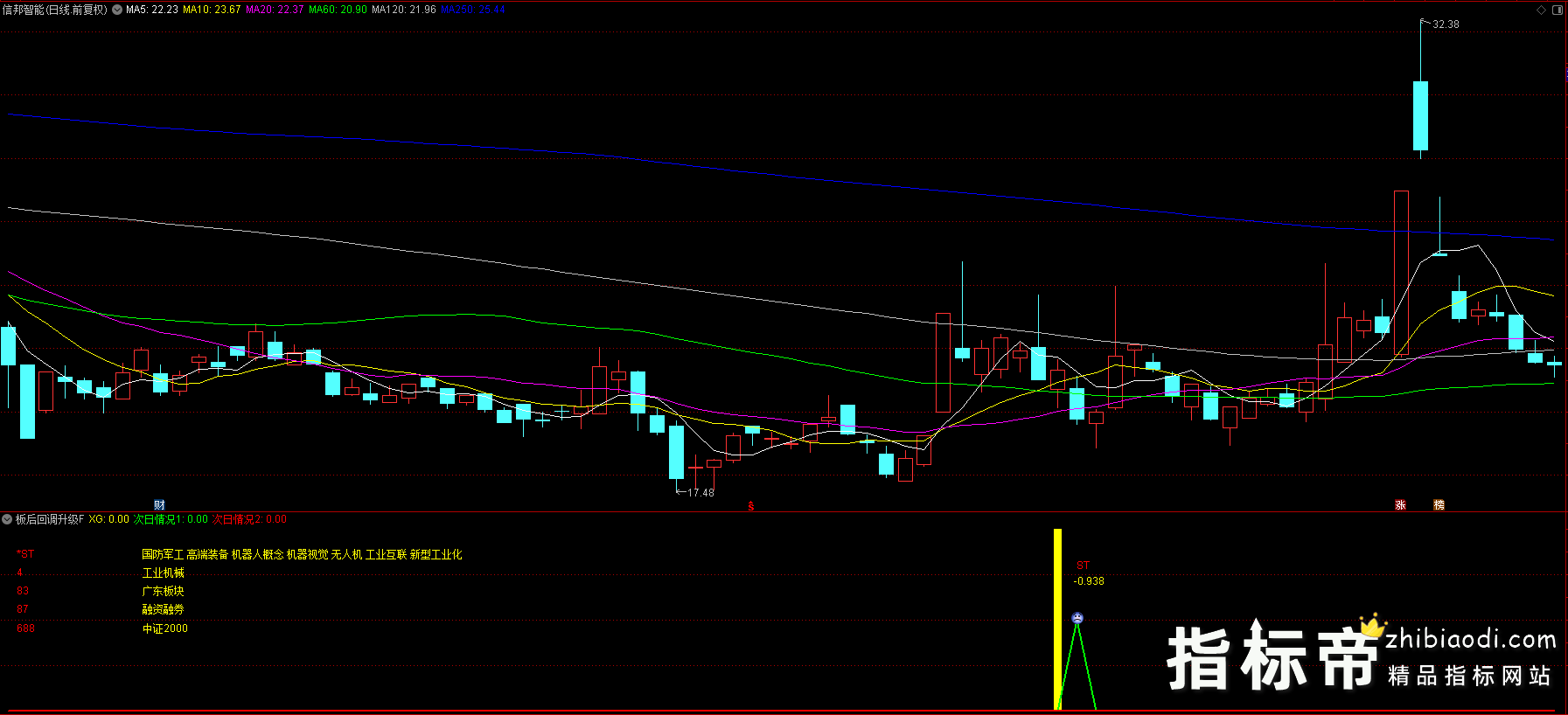Click the XG: 0.00 value
This screenshot has width=1568, height=715.
point(108,519)
